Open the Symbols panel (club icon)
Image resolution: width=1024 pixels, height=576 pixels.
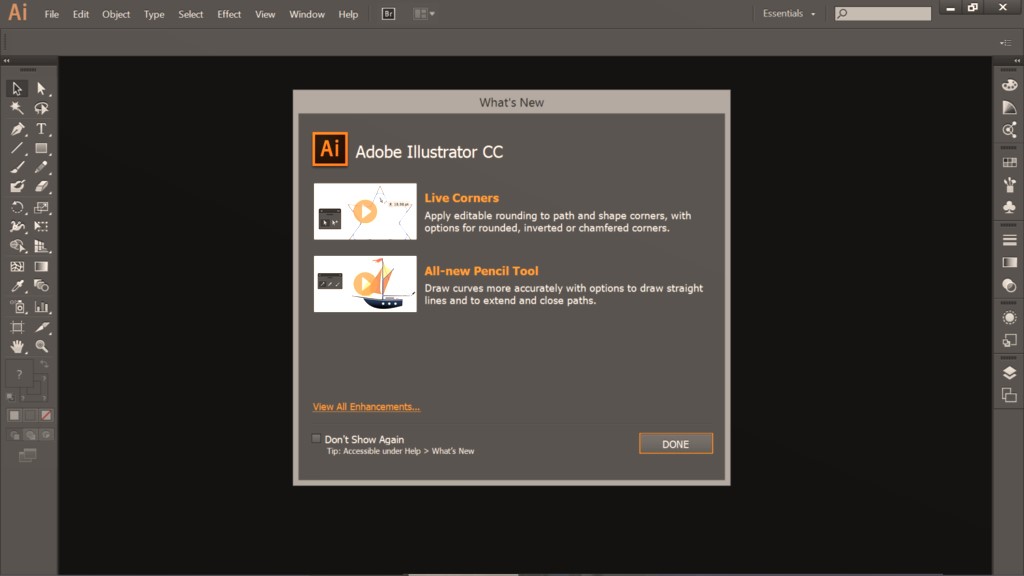1009,207
